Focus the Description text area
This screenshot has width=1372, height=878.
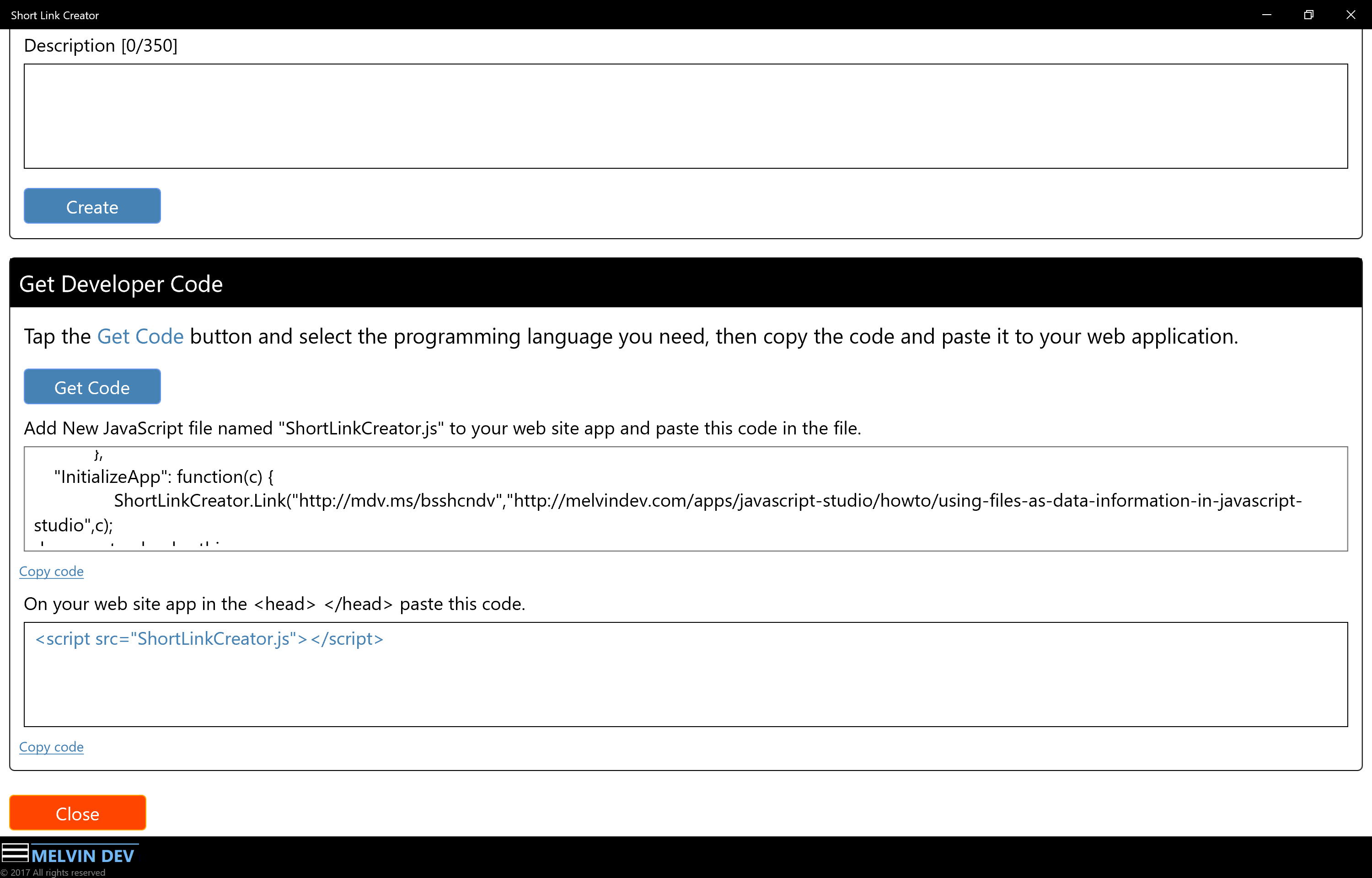pyautogui.click(x=686, y=116)
